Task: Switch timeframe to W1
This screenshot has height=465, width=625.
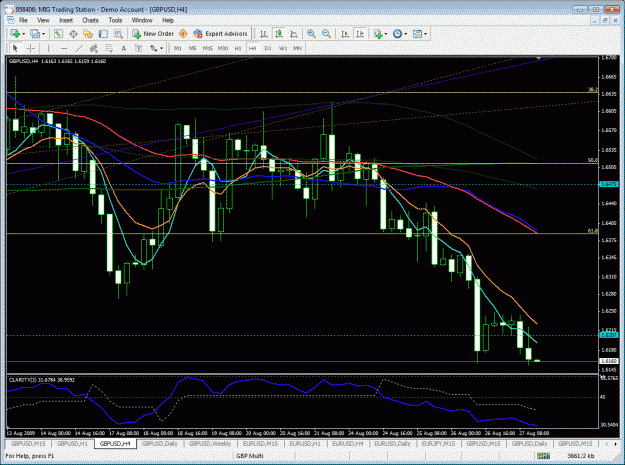Action: coord(283,48)
